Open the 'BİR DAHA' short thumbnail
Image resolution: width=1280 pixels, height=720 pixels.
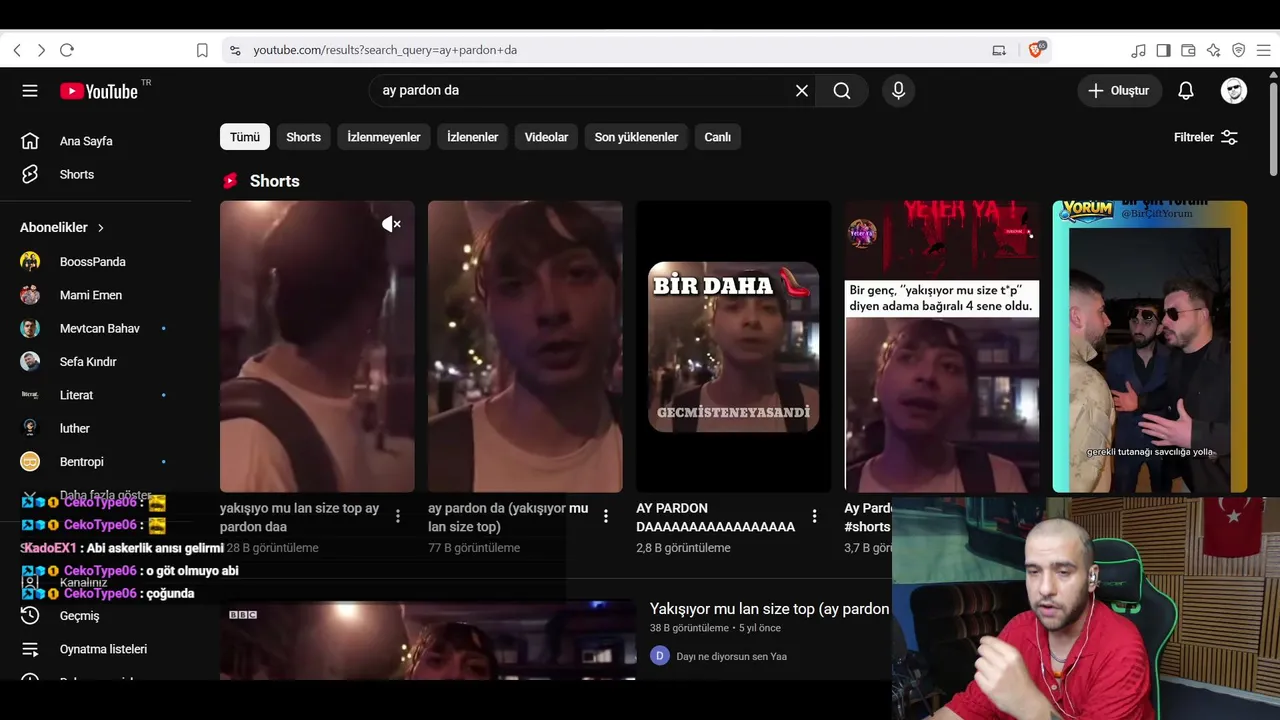click(733, 346)
